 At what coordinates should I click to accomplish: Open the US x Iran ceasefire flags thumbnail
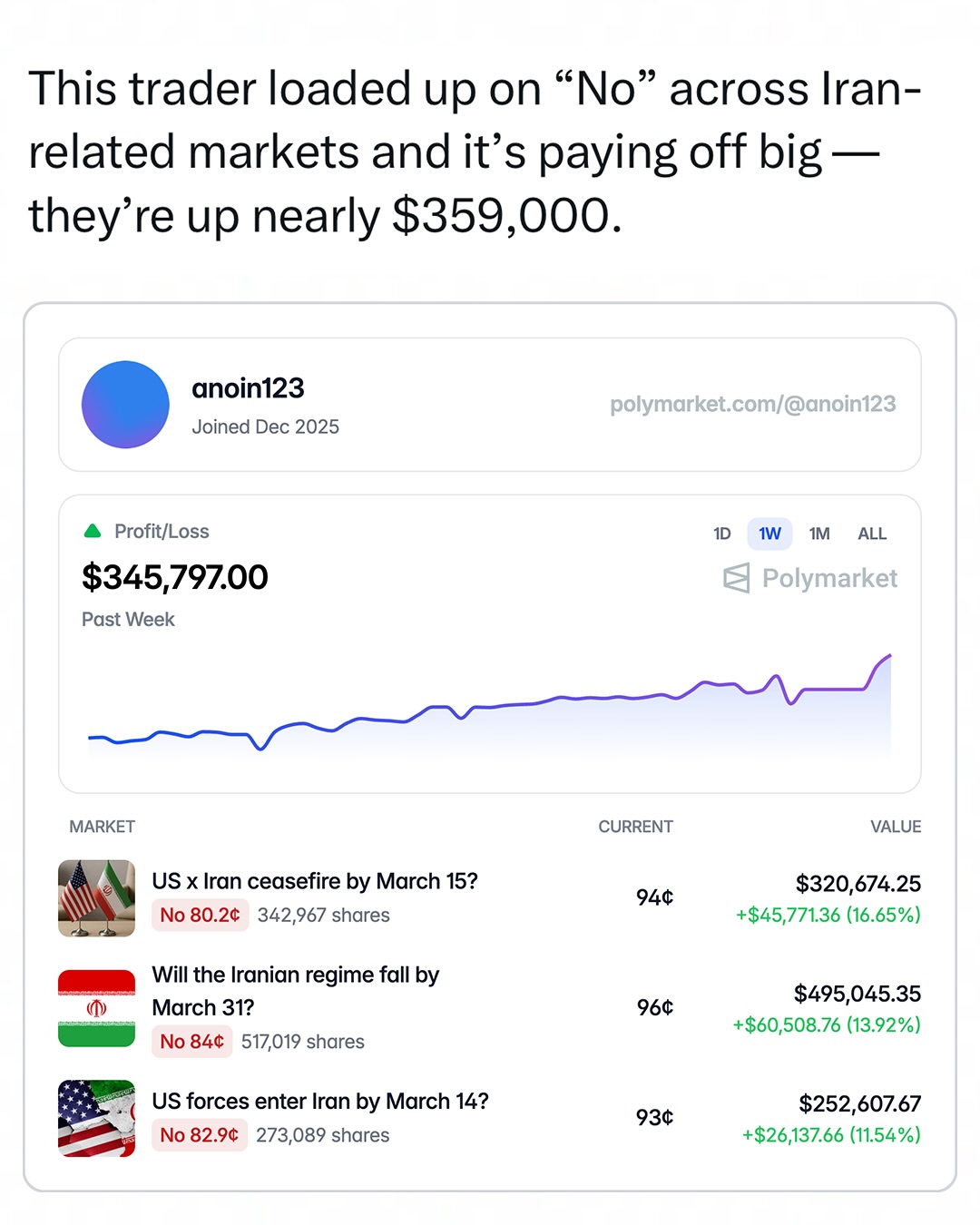[x=96, y=898]
